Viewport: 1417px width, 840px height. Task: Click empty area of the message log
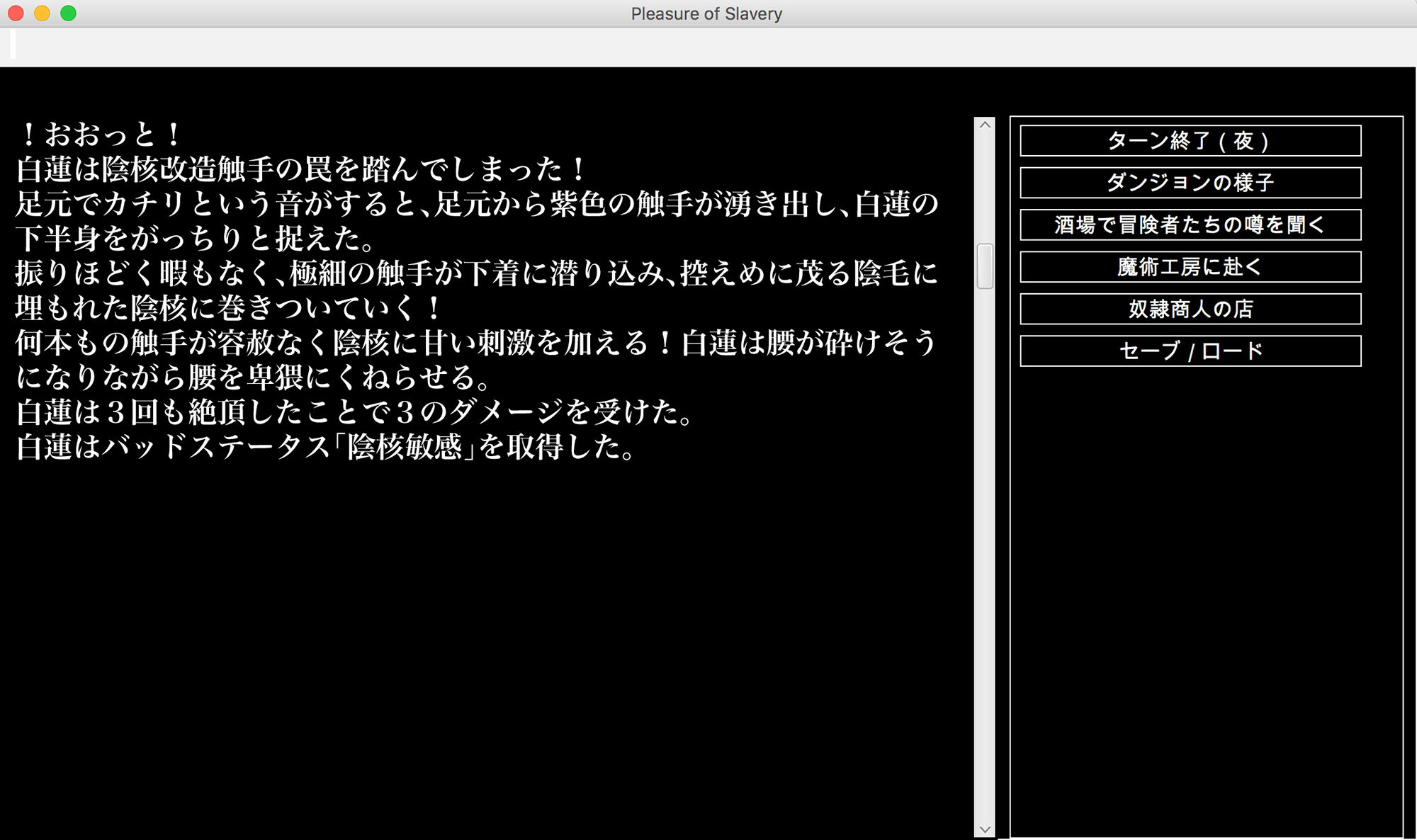point(482,637)
